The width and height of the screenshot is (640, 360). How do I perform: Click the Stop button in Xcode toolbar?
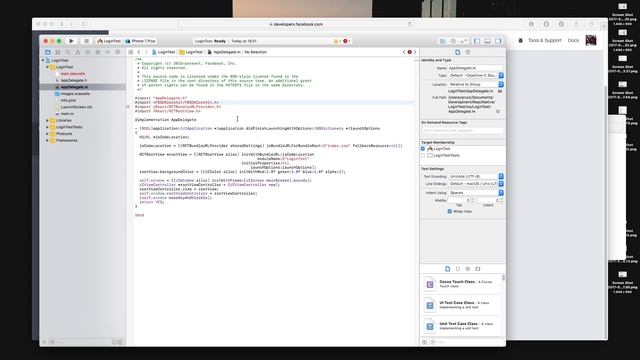(x=86, y=41)
